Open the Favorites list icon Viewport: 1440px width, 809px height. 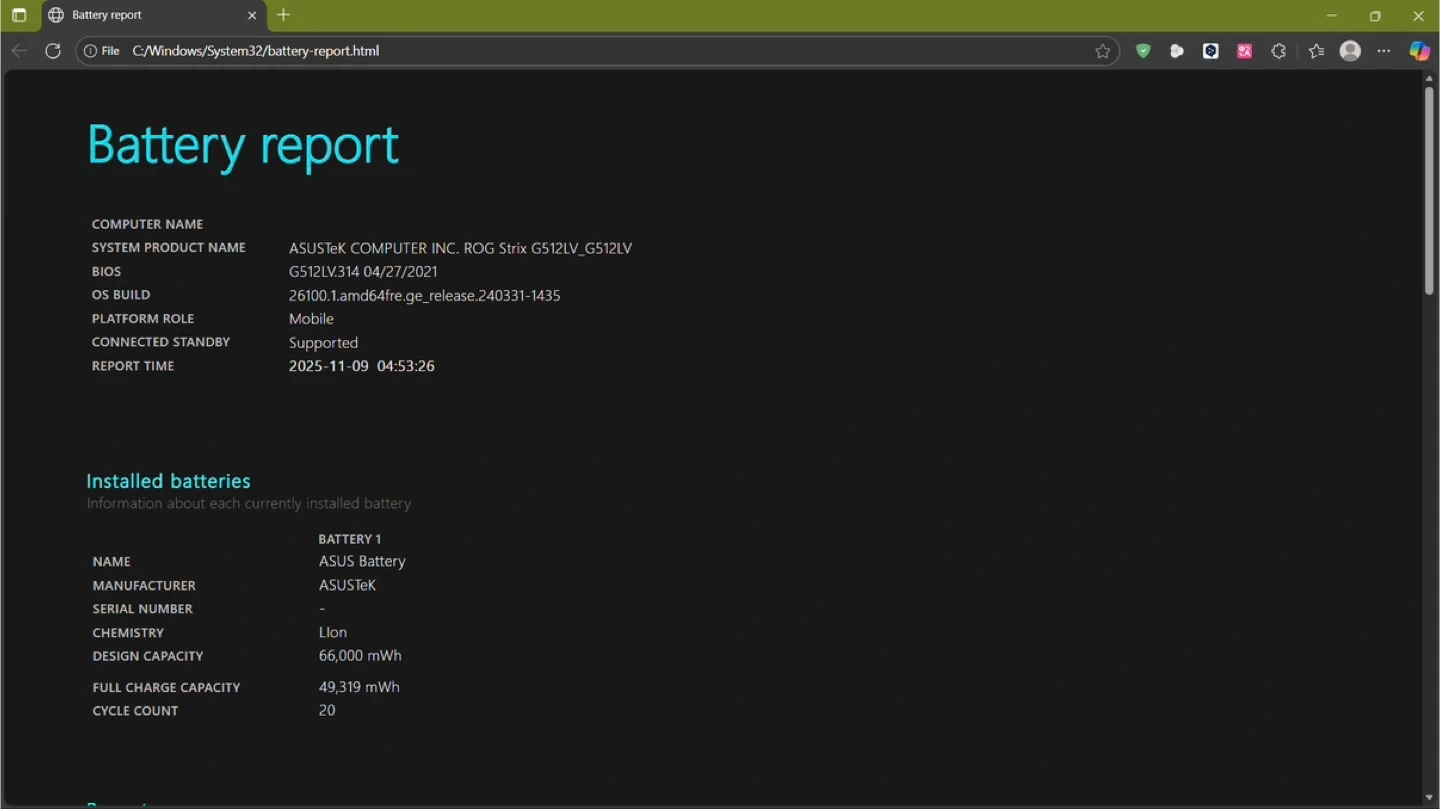(x=1316, y=51)
